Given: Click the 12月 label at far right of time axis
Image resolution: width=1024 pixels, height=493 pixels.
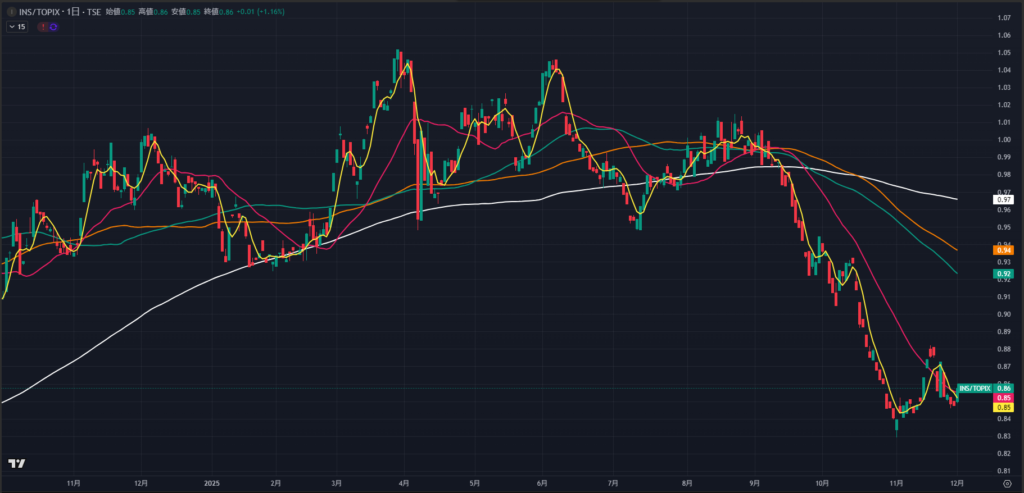Looking at the screenshot, I should point(956,482).
